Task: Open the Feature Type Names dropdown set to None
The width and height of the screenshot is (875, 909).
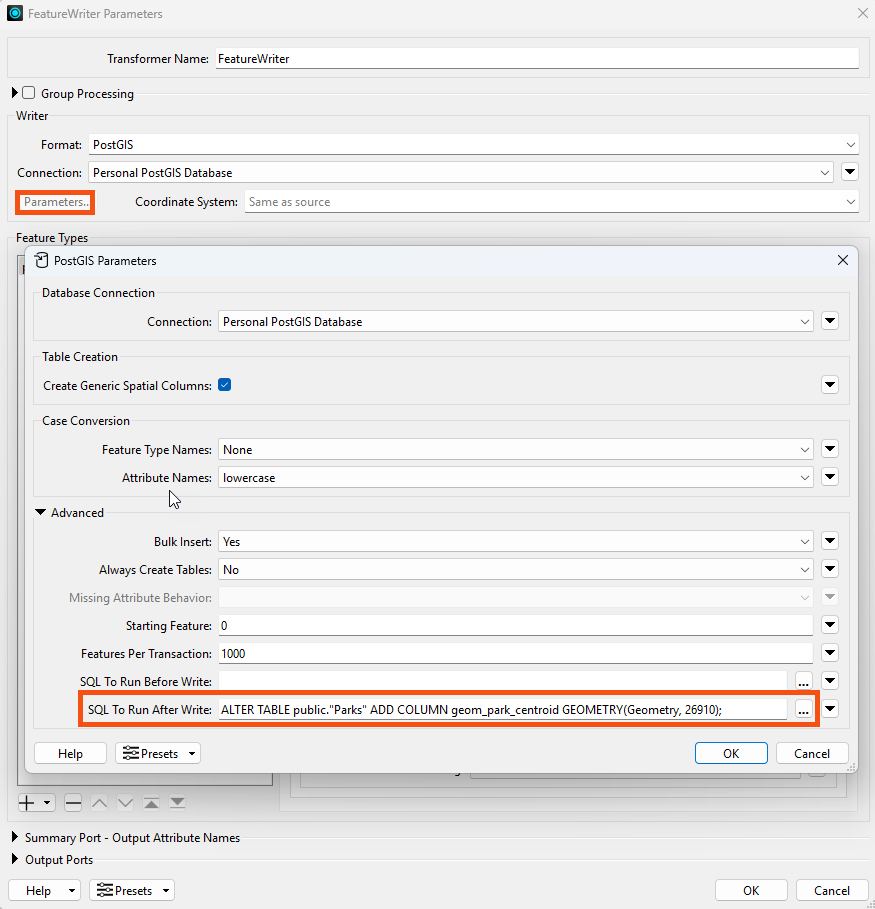Action: (x=806, y=448)
